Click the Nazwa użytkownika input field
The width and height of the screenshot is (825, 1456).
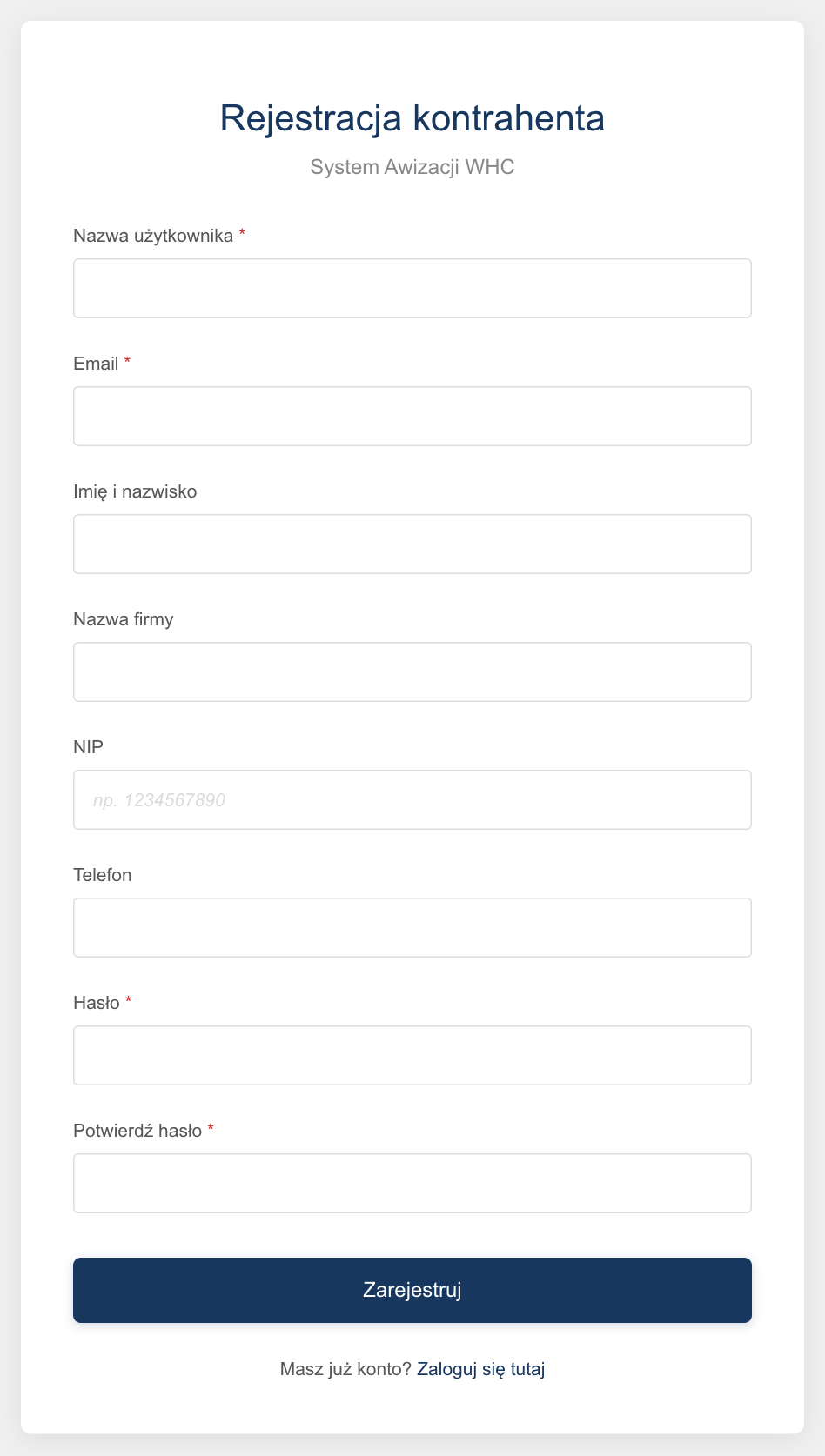(x=412, y=288)
